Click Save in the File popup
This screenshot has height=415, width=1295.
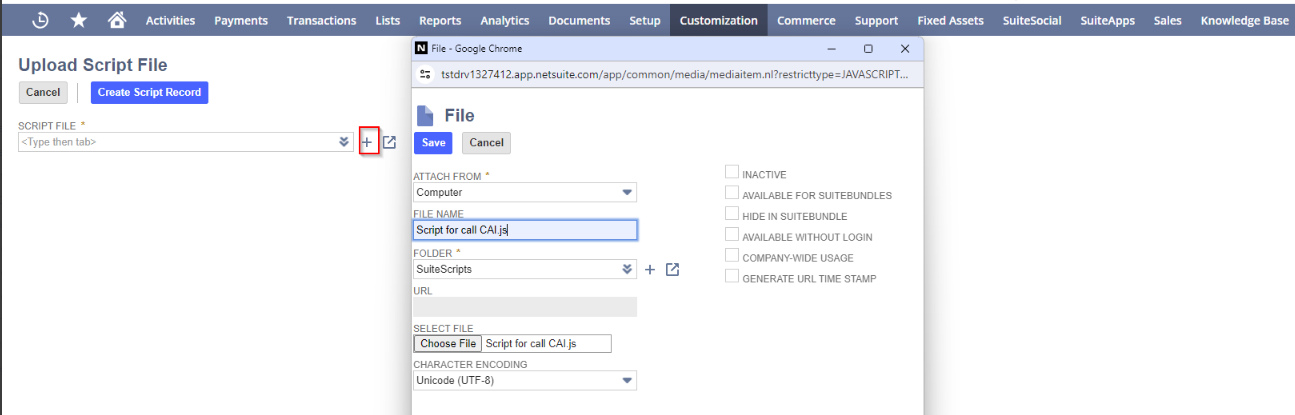coord(433,143)
